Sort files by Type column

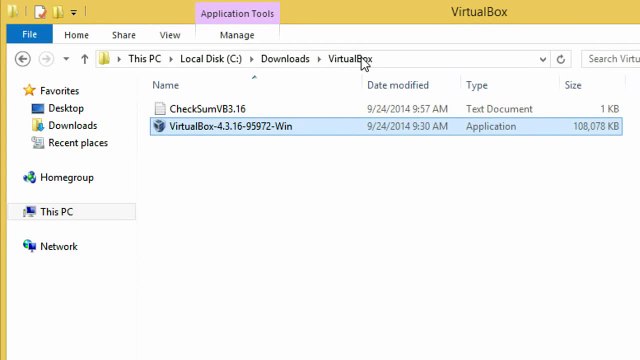[x=477, y=85]
